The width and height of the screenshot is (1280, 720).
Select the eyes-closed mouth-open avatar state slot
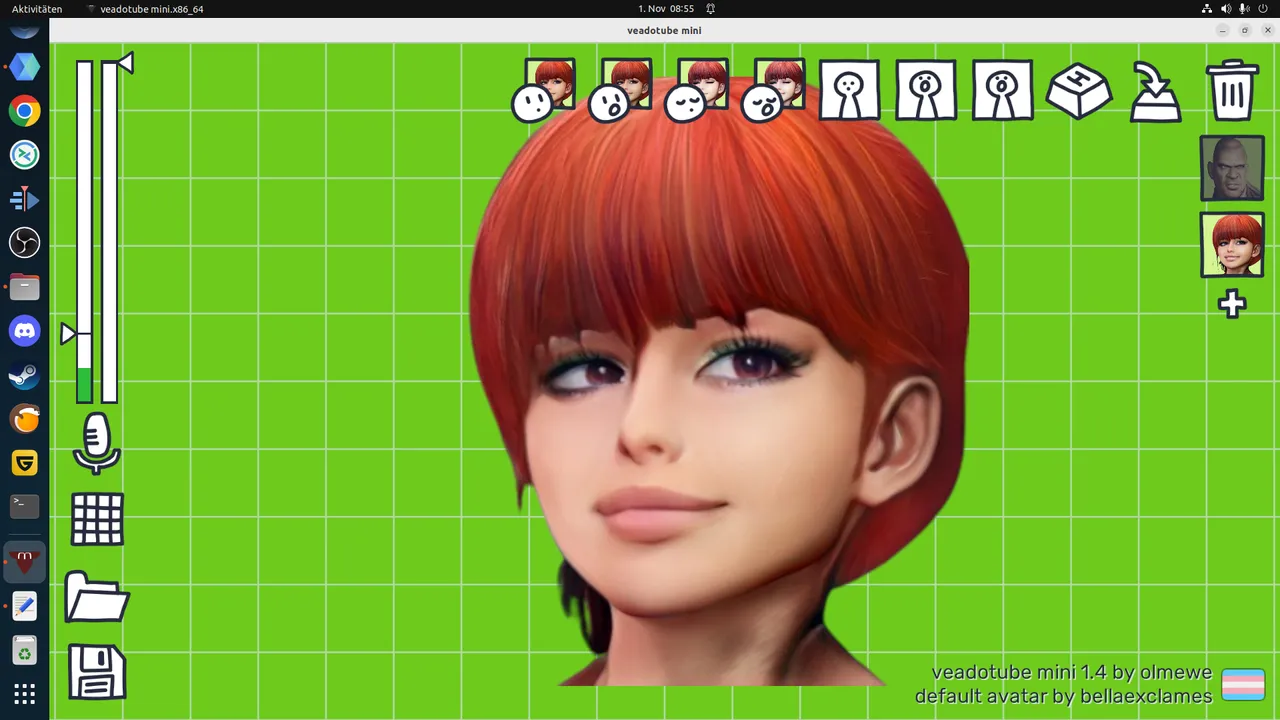[x=773, y=90]
